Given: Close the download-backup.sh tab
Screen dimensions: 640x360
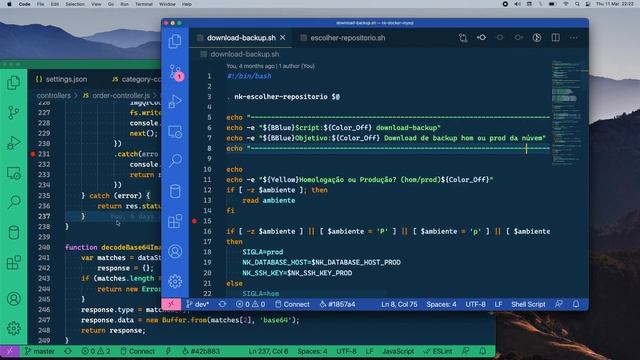Looking at the screenshot, I should coord(282,38).
